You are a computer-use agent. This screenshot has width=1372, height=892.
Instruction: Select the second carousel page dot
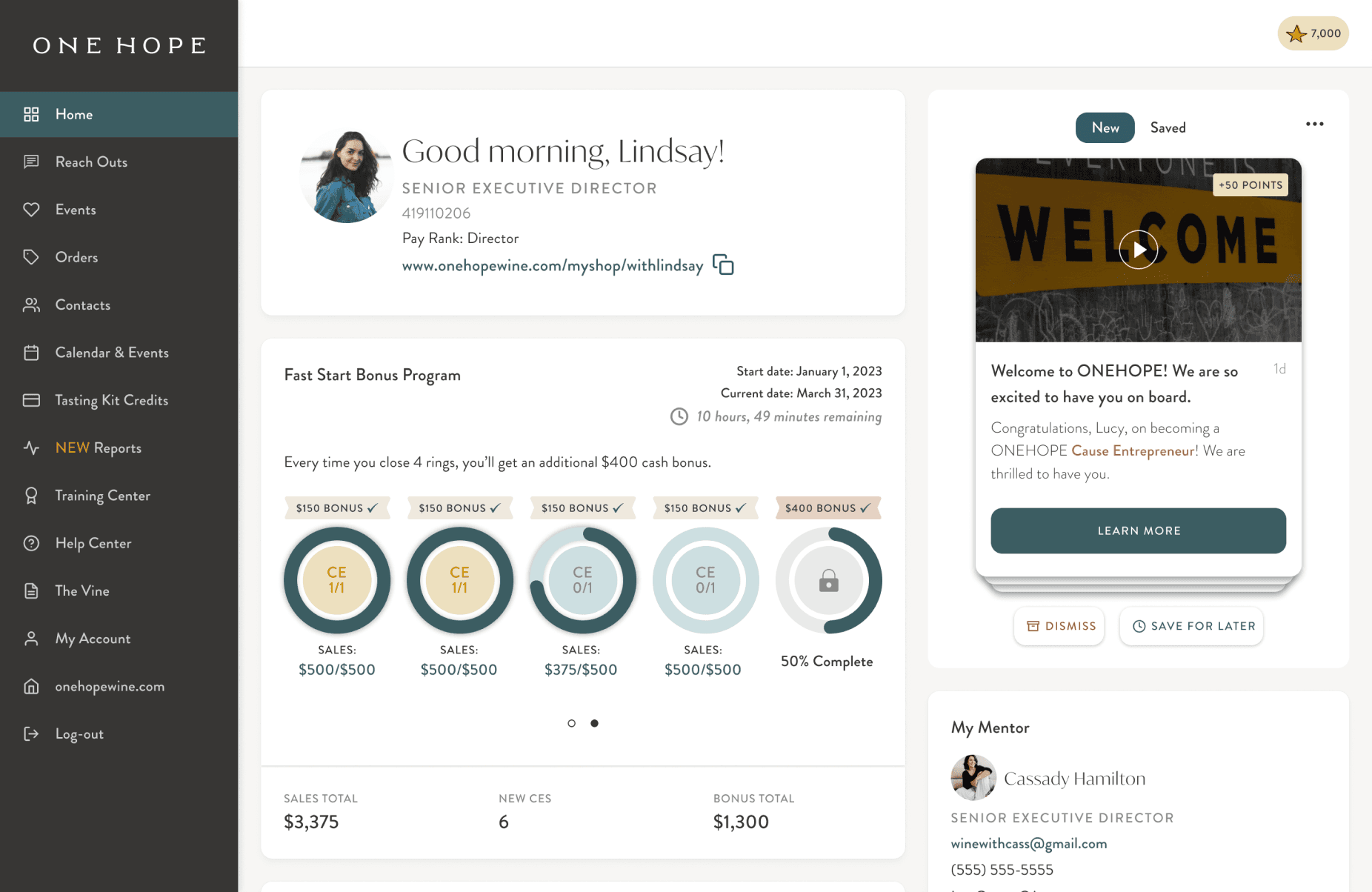point(594,723)
